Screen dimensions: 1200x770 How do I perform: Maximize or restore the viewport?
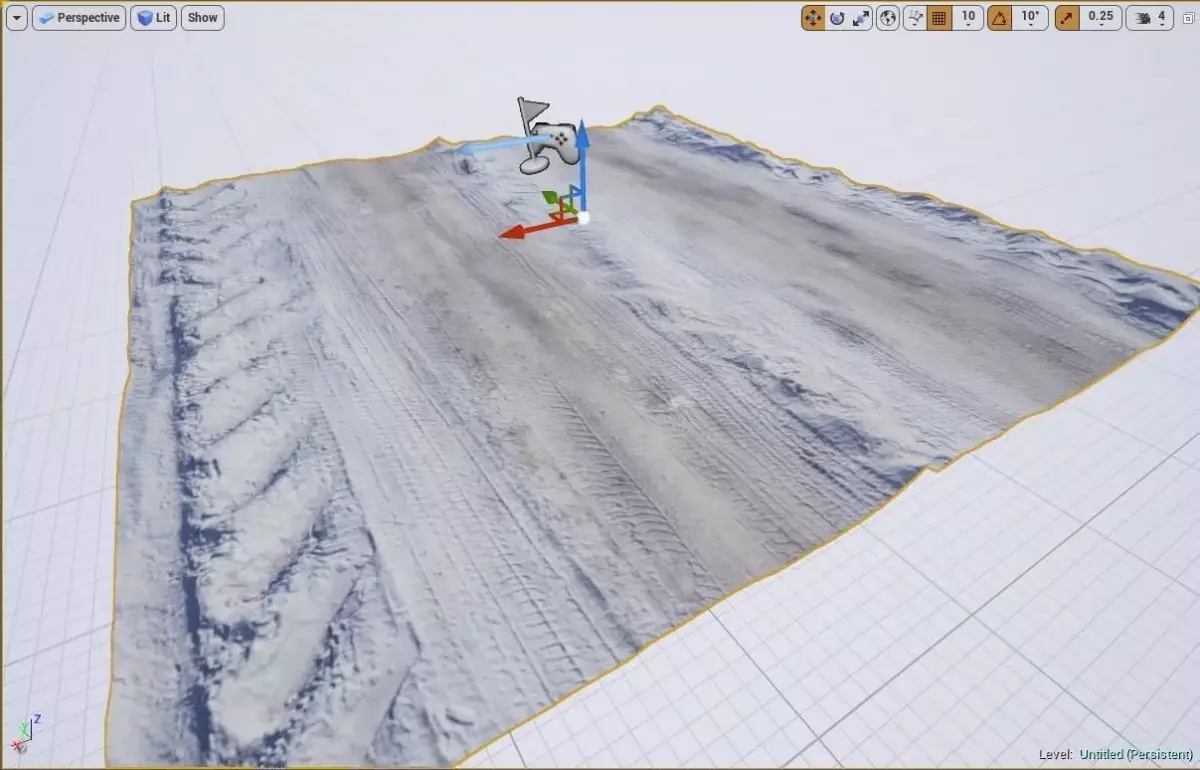[1188, 18]
